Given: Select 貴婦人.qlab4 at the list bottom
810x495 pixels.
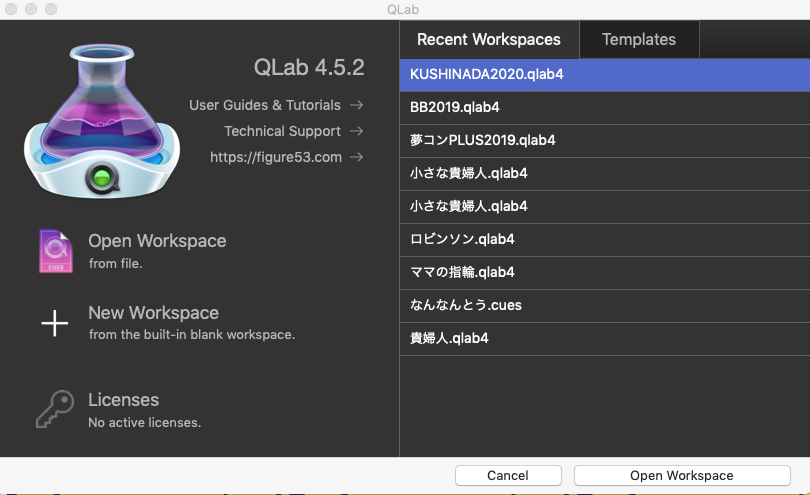Looking at the screenshot, I should pyautogui.click(x=605, y=338).
